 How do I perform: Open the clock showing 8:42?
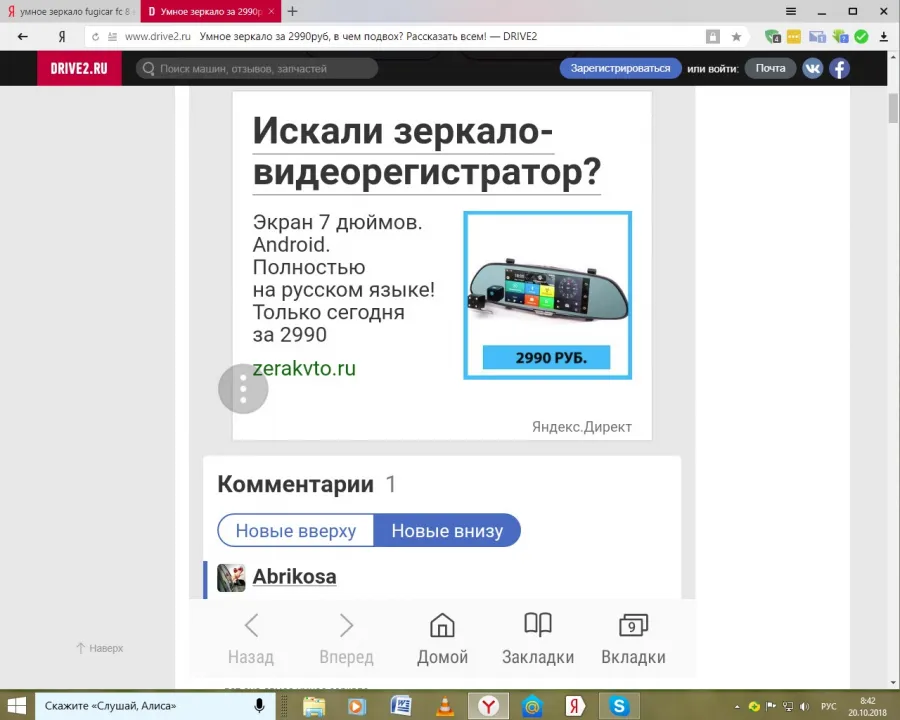[x=867, y=706]
